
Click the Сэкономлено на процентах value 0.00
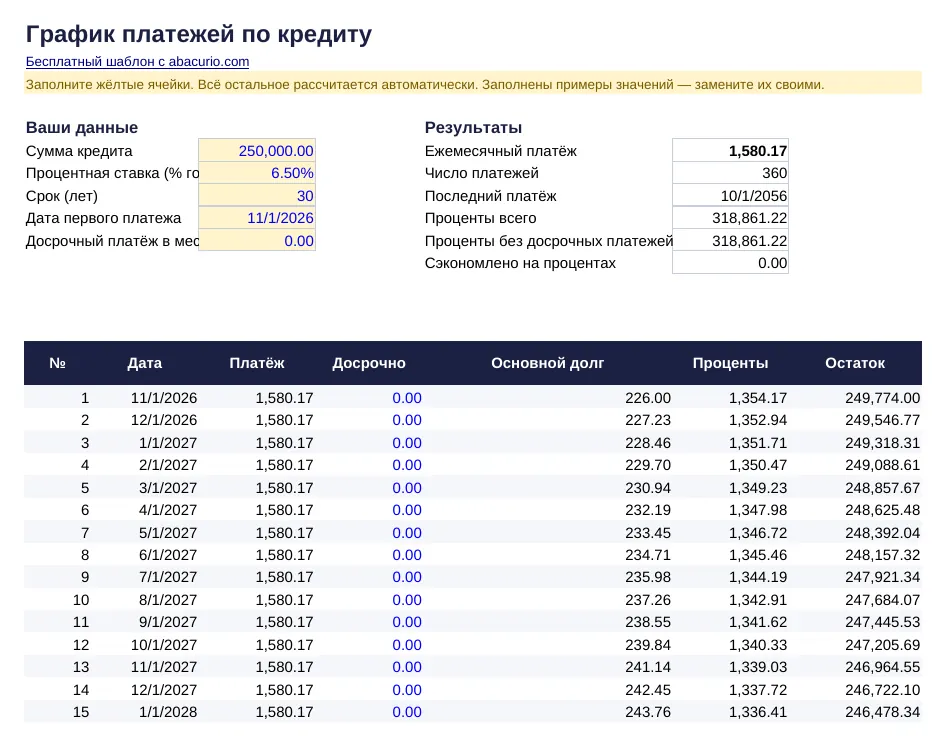(x=730, y=263)
